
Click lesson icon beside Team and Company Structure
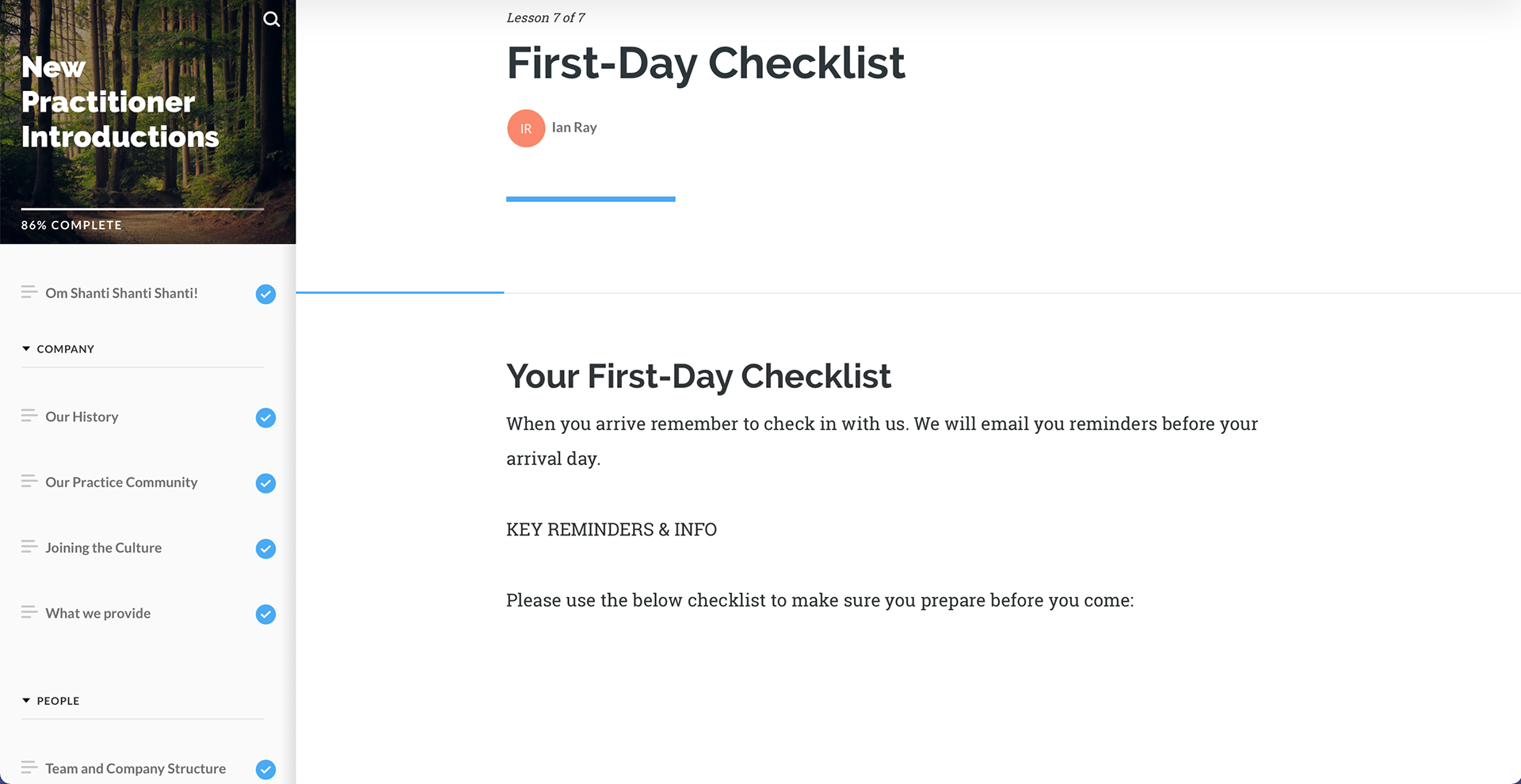tap(29, 767)
